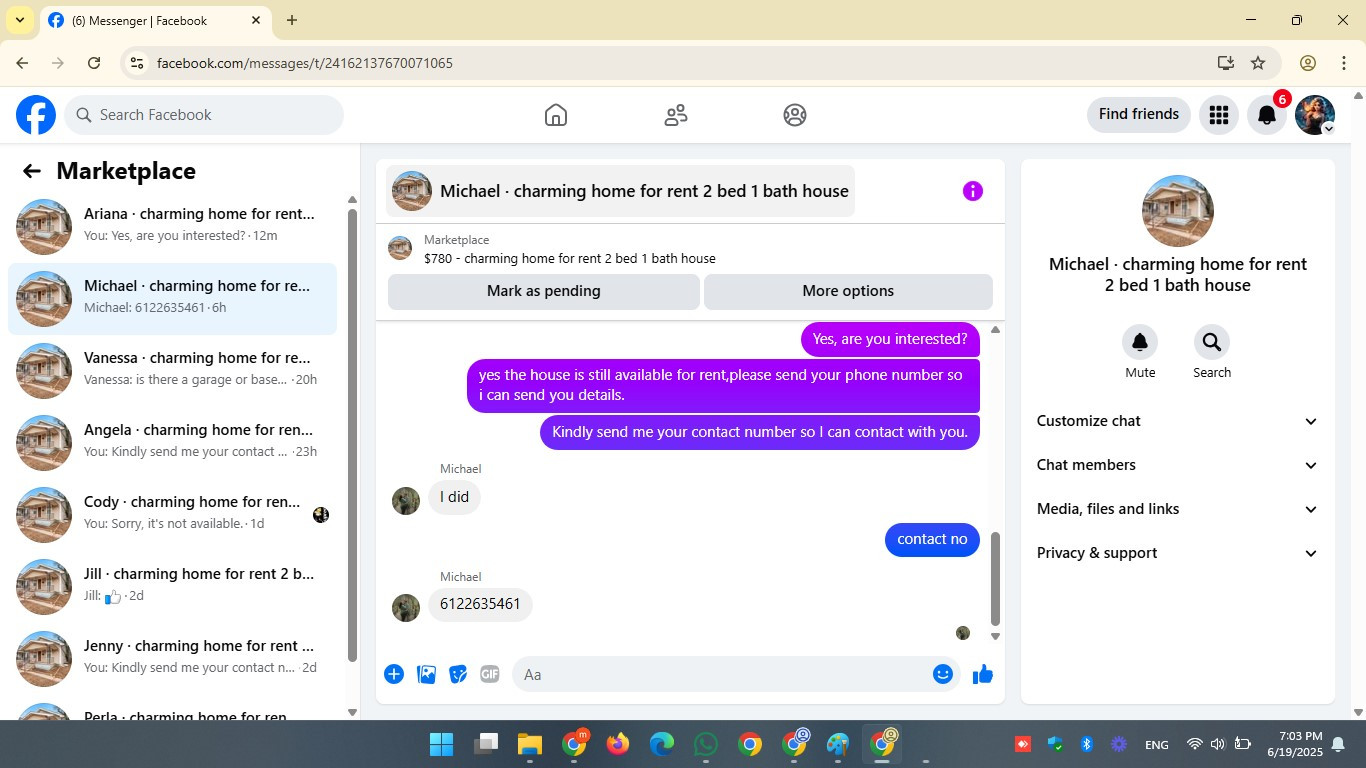Click the Search conversation magnifier icon
1366x768 pixels.
pos(1212,342)
